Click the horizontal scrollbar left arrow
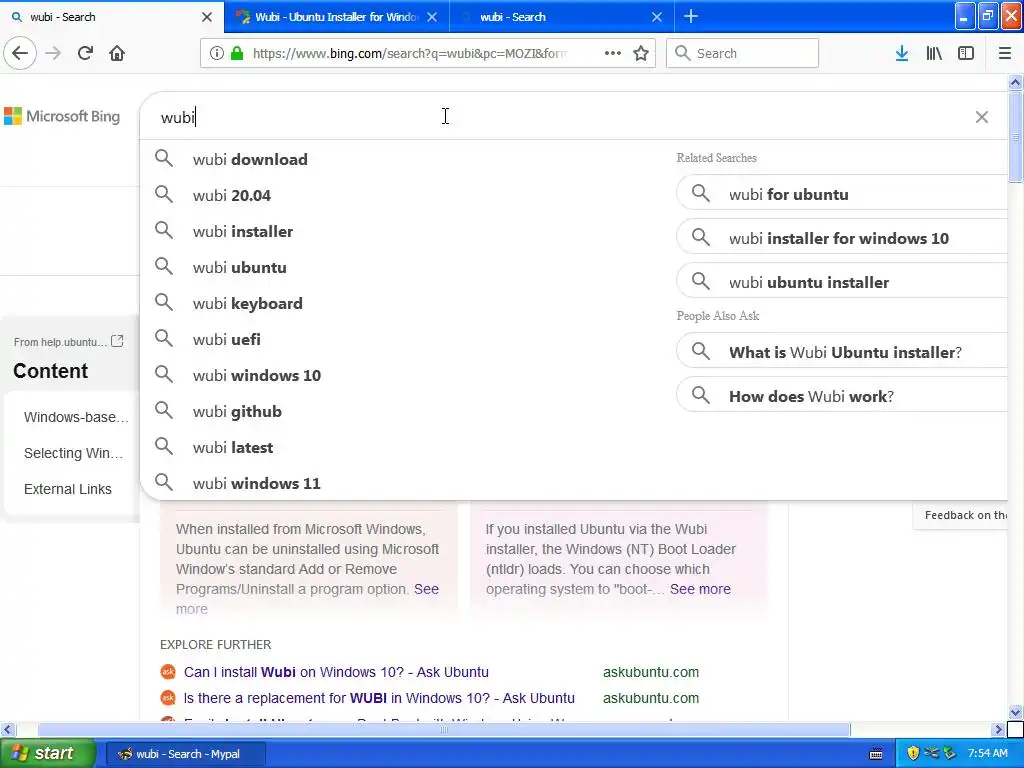 point(7,729)
